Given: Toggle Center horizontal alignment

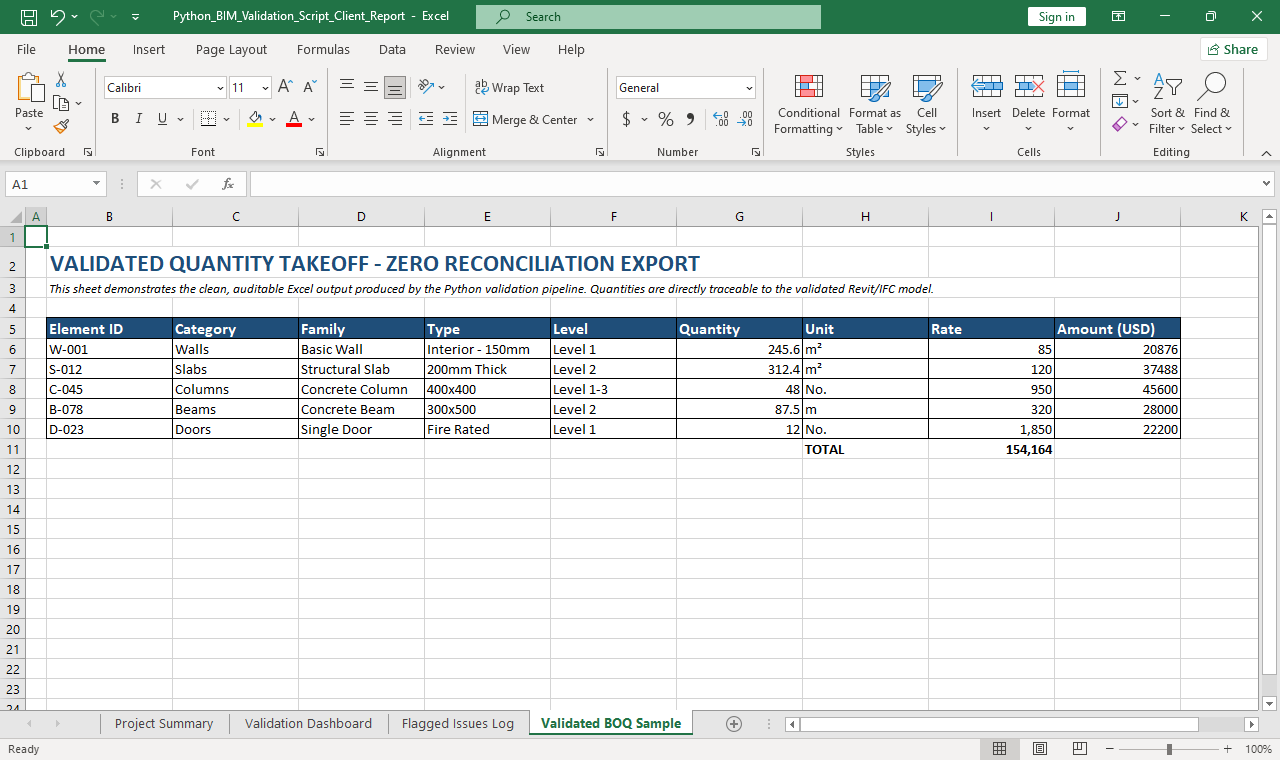Looking at the screenshot, I should [371, 119].
